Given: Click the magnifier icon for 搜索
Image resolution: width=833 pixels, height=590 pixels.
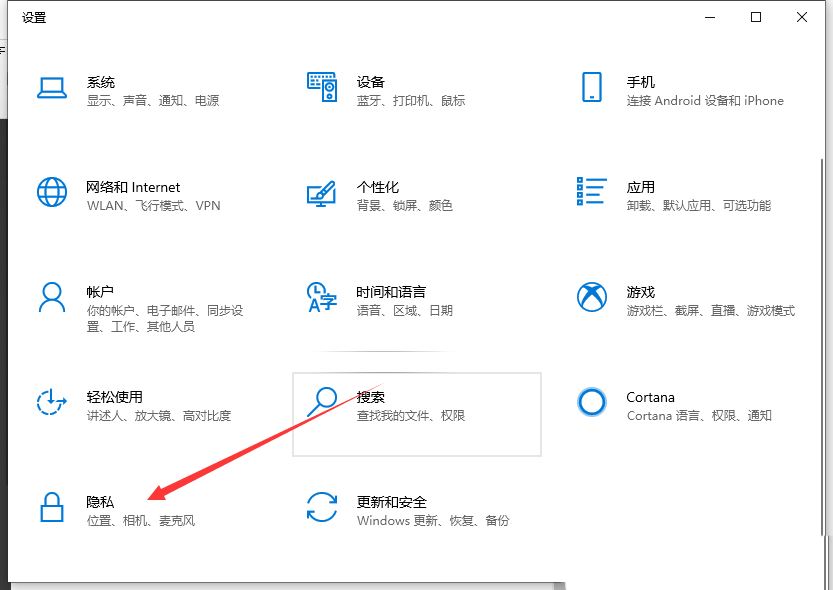Looking at the screenshot, I should click(322, 402).
